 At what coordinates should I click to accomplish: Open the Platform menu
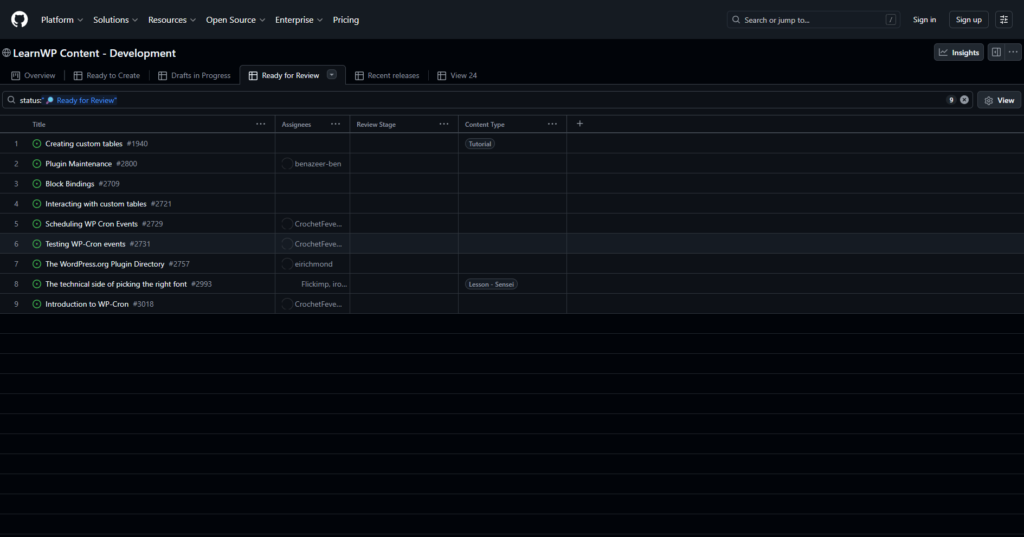click(x=62, y=20)
